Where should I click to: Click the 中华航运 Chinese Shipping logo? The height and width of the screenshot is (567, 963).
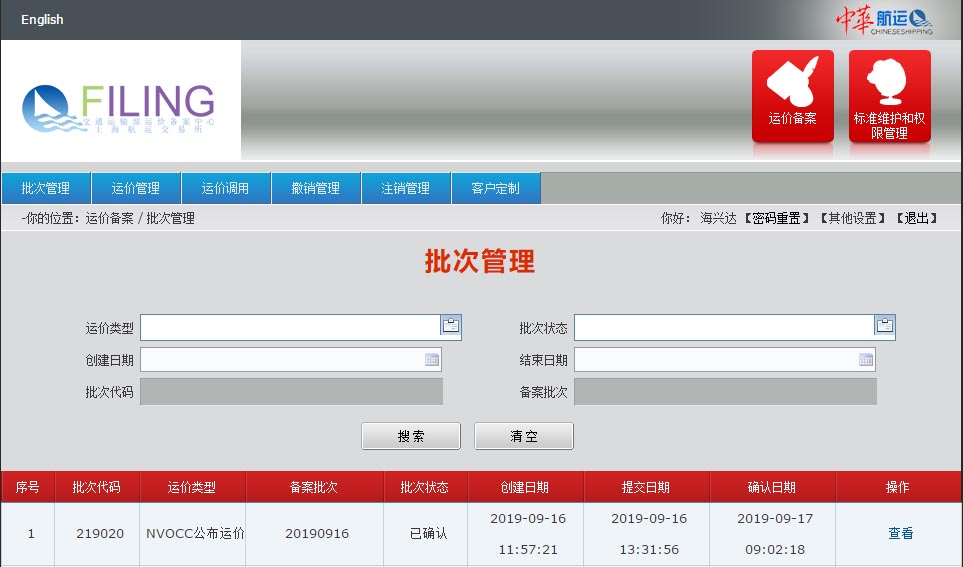point(883,19)
